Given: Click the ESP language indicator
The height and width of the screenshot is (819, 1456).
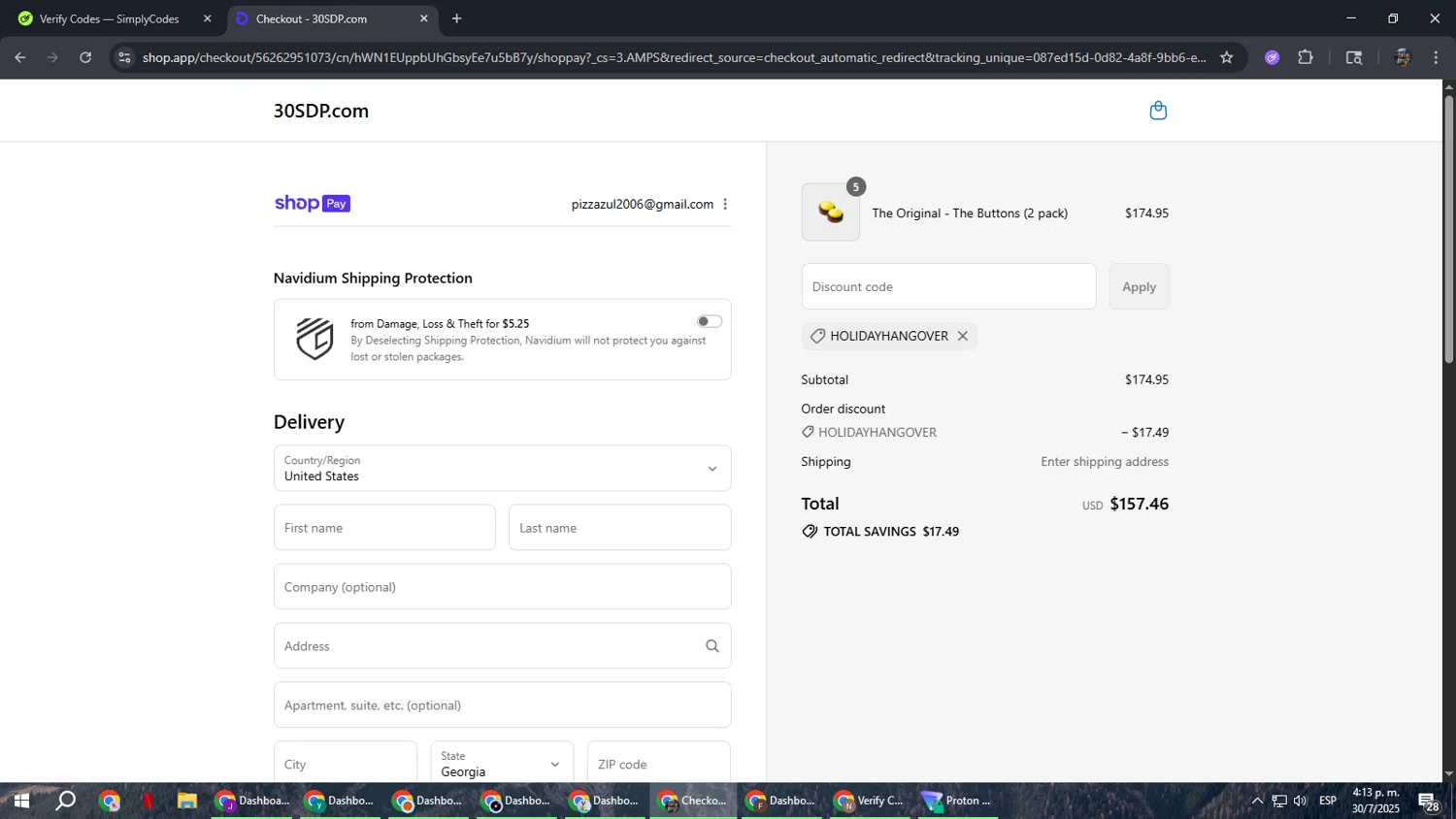Looking at the screenshot, I should 1328,801.
